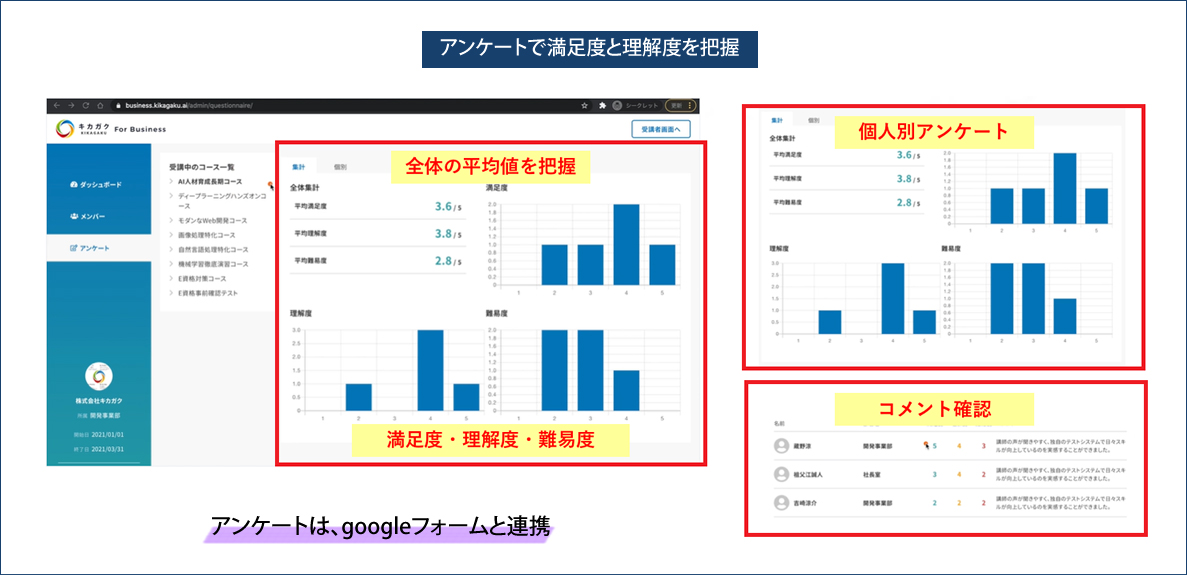The width and height of the screenshot is (1187, 575).
Task: Click 平均理解度 3.8 in 個人別アンケート panel
Action: (906, 179)
